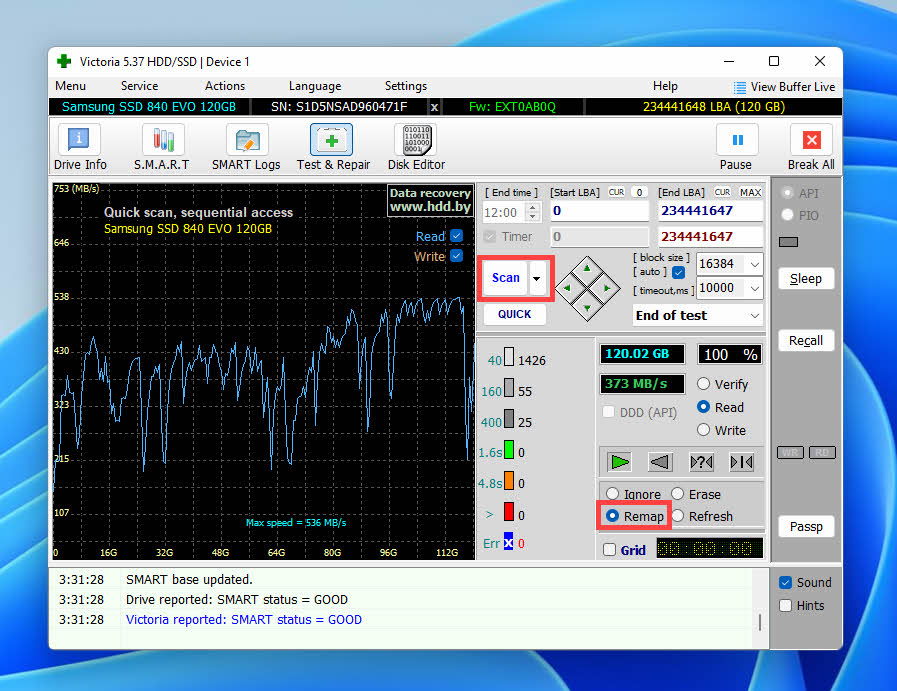The width and height of the screenshot is (897, 691).
Task: Click the 0 button by Start LBA
Action: pos(640,192)
